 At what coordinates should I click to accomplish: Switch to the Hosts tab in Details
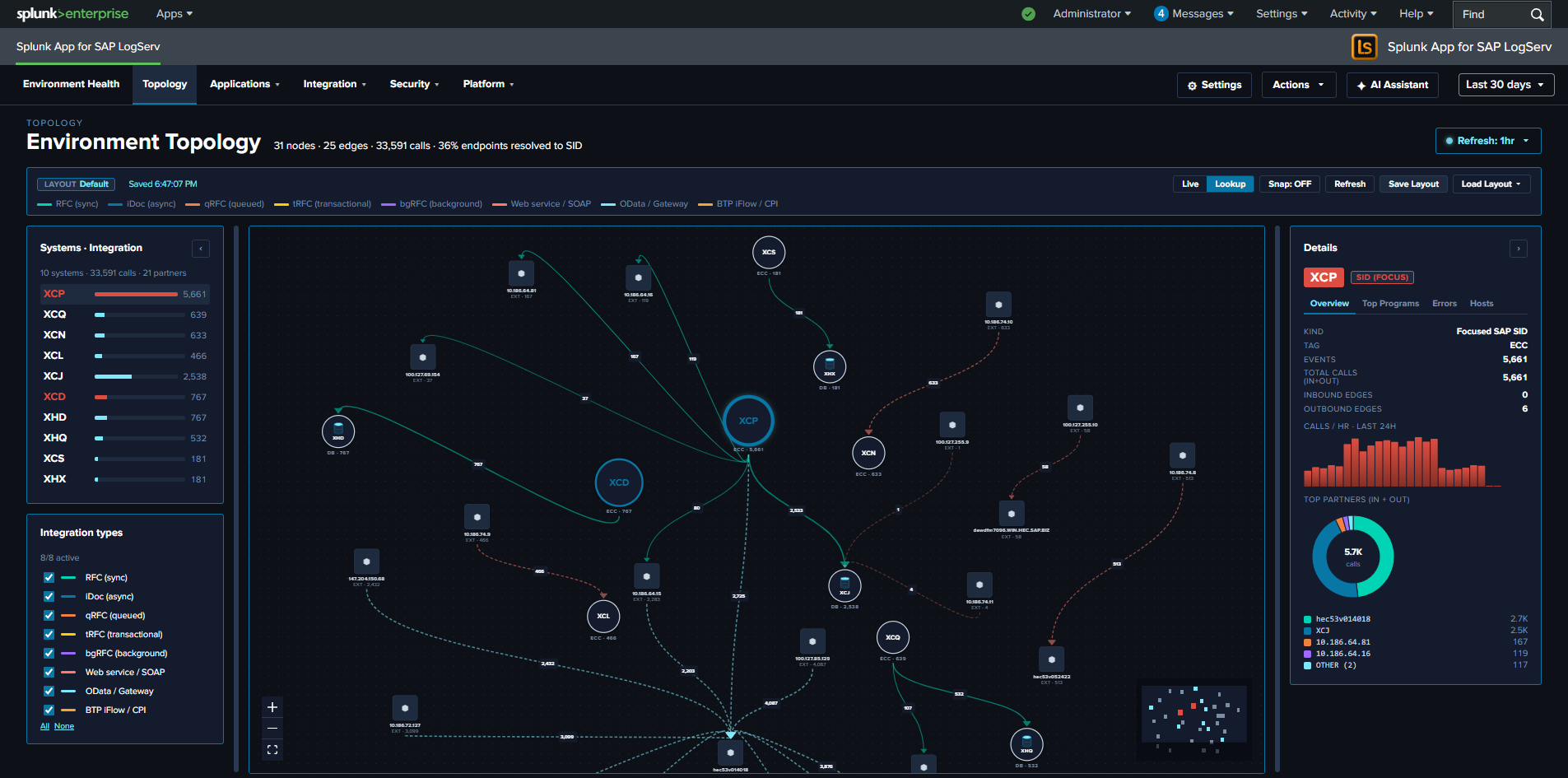click(x=1482, y=304)
